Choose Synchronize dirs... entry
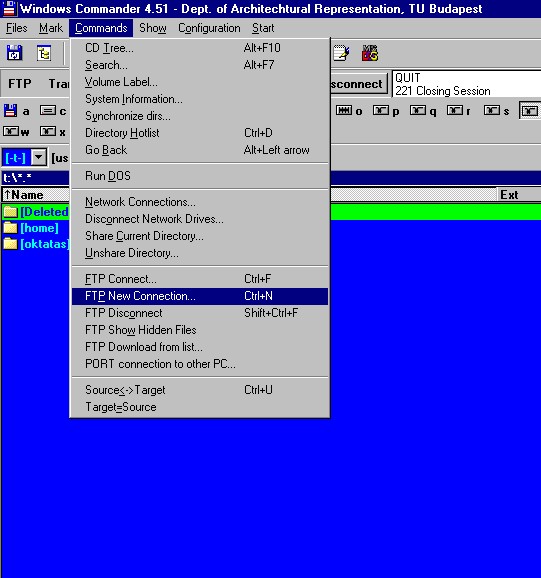Image resolution: width=541 pixels, height=578 pixels. (200, 116)
